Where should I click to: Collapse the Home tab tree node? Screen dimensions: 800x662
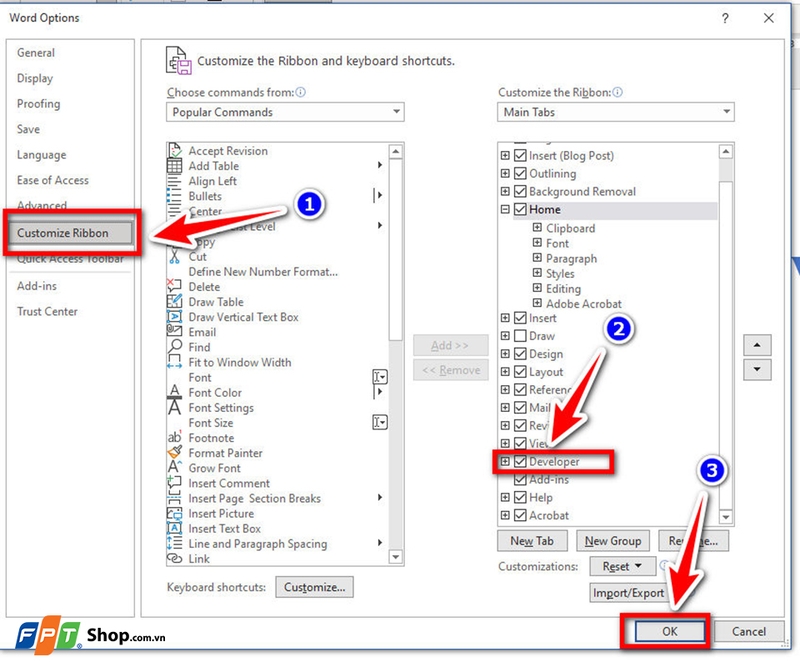[505, 209]
